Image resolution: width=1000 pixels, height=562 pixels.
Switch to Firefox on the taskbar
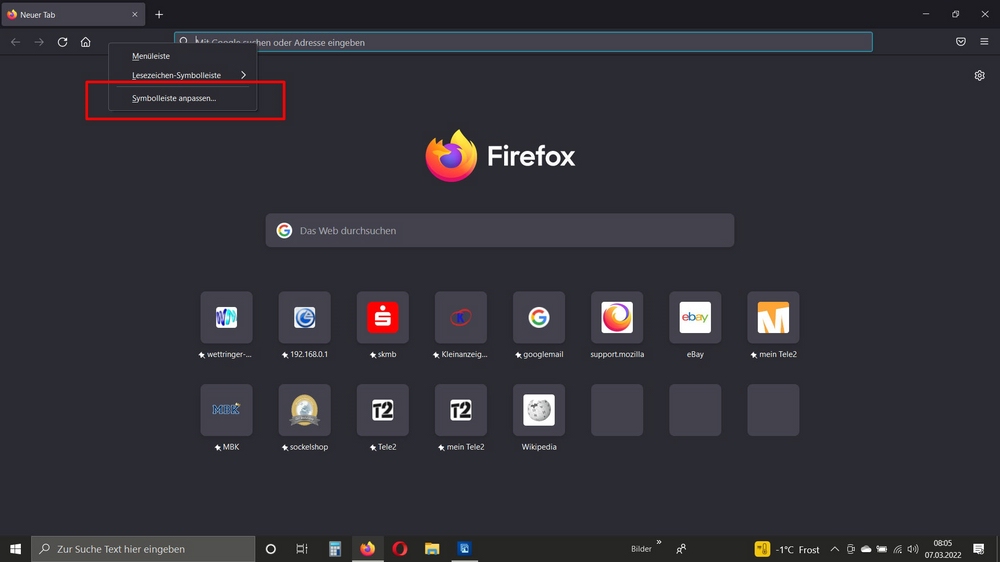tap(367, 549)
